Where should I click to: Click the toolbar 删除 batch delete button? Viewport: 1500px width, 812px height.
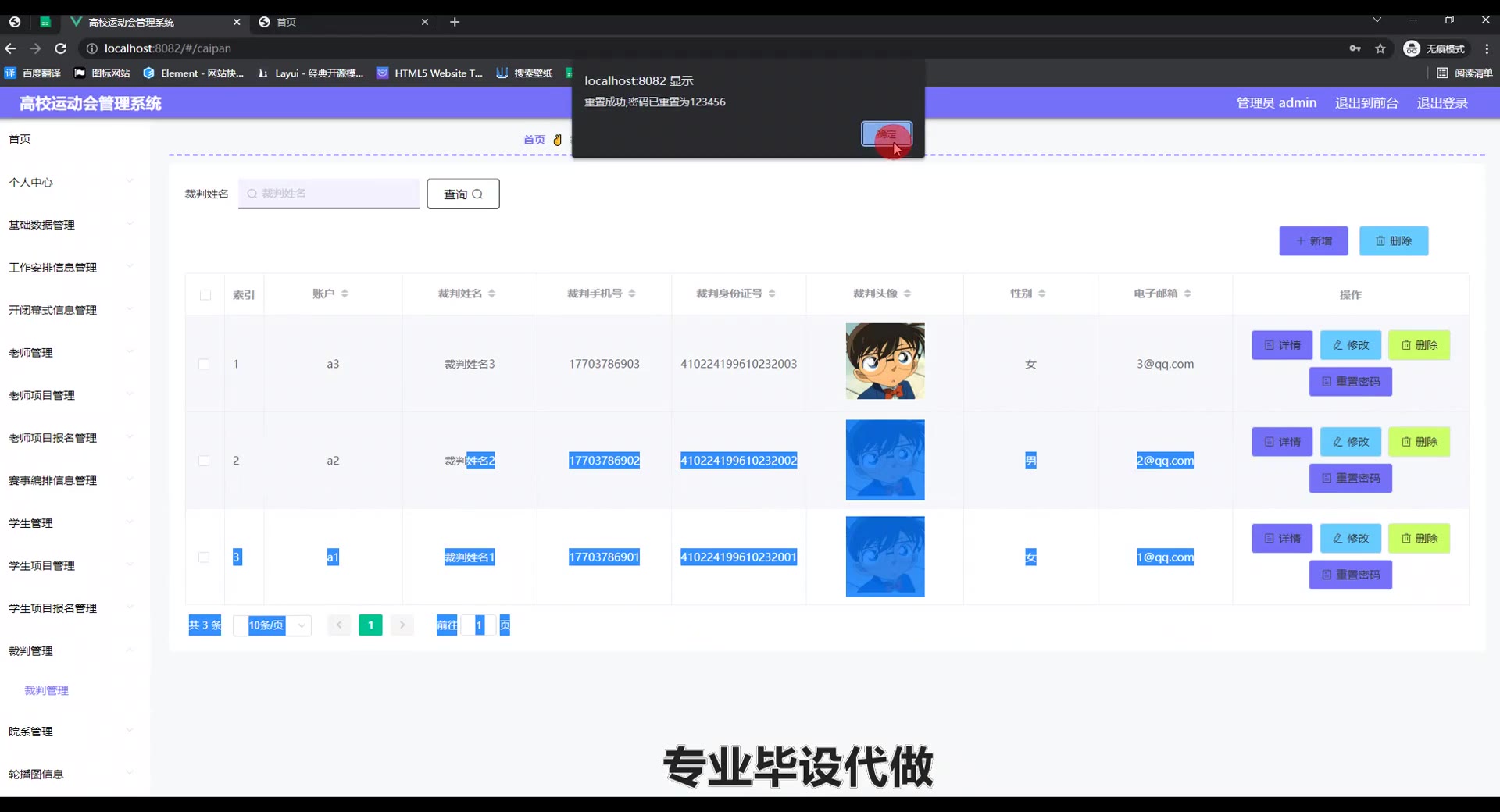point(1394,241)
